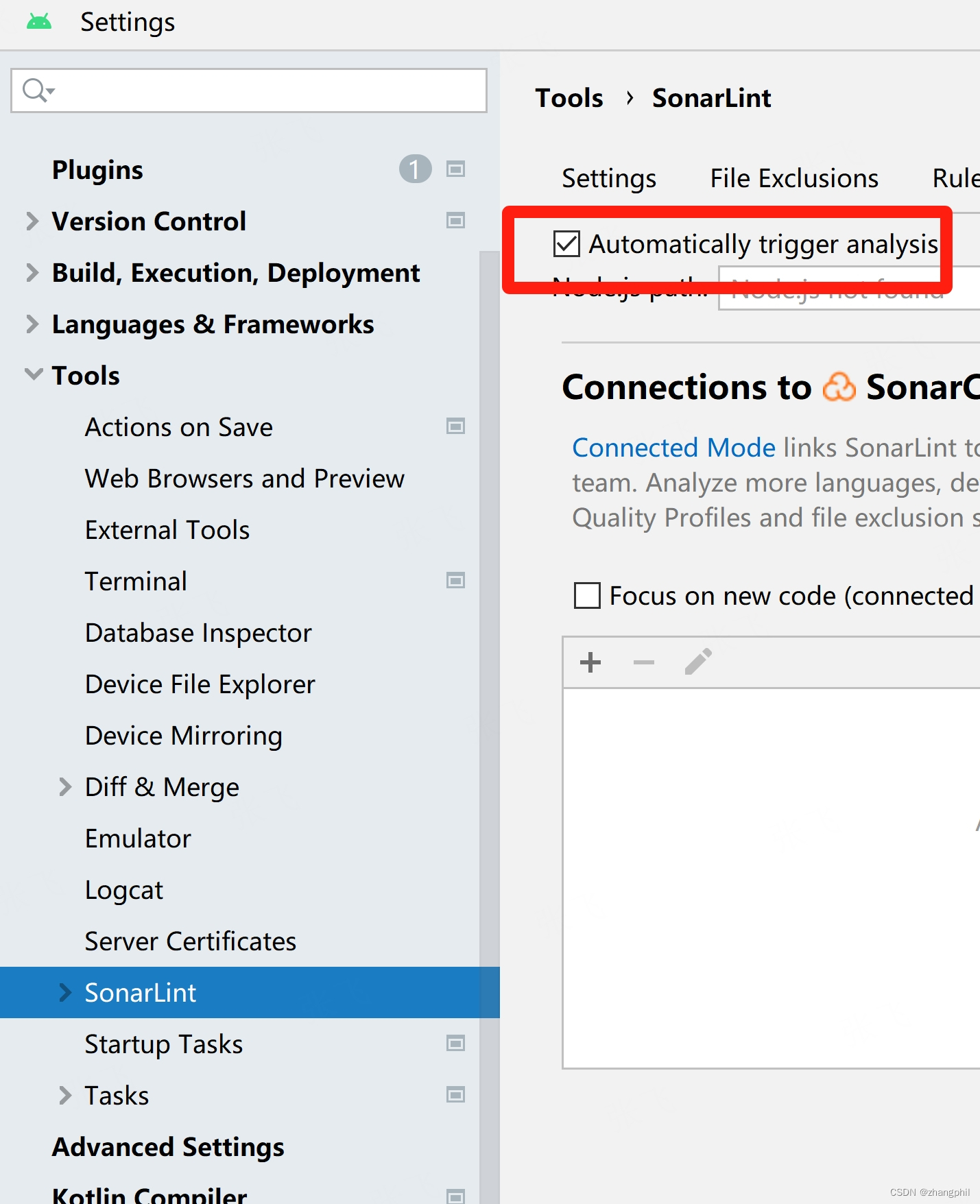Viewport: 980px width, 1204px height.
Task: Expand Languages & Frameworks section
Action: pyautogui.click(x=32, y=324)
